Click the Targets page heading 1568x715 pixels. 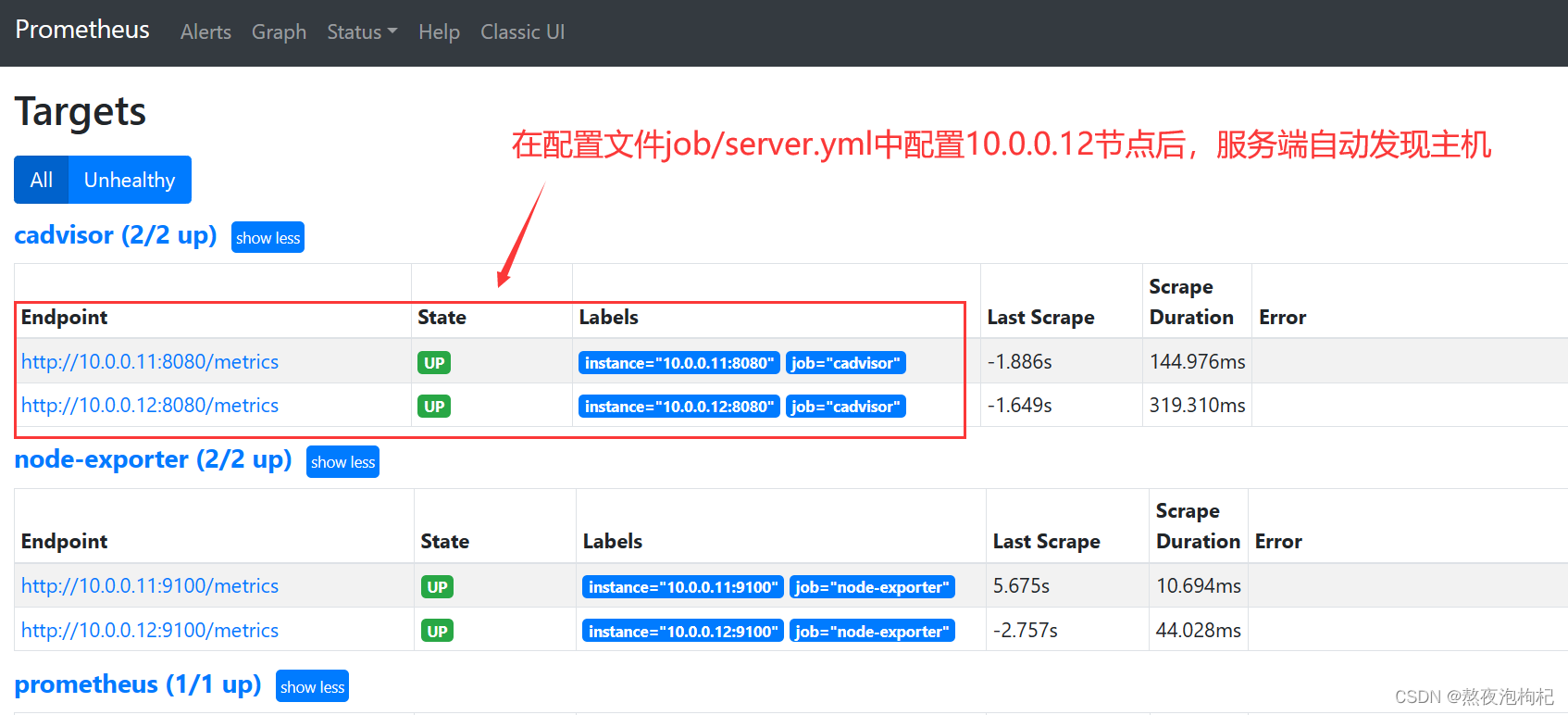click(x=81, y=112)
